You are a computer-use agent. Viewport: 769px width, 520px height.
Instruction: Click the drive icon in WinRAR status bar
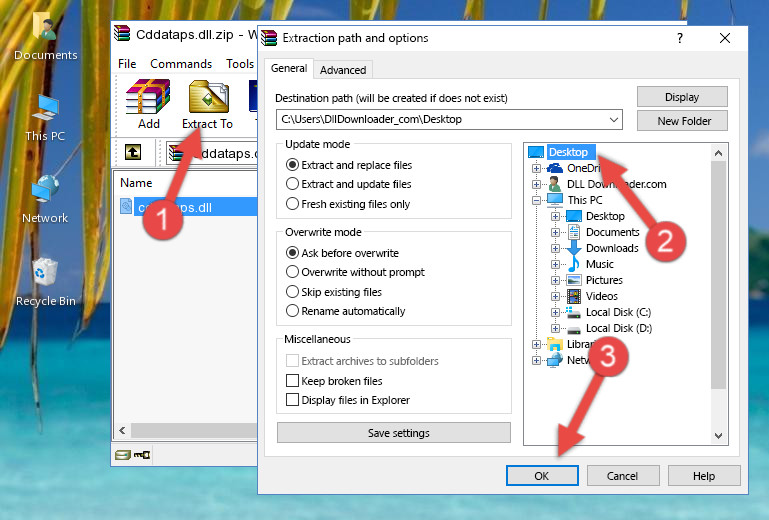tap(123, 455)
